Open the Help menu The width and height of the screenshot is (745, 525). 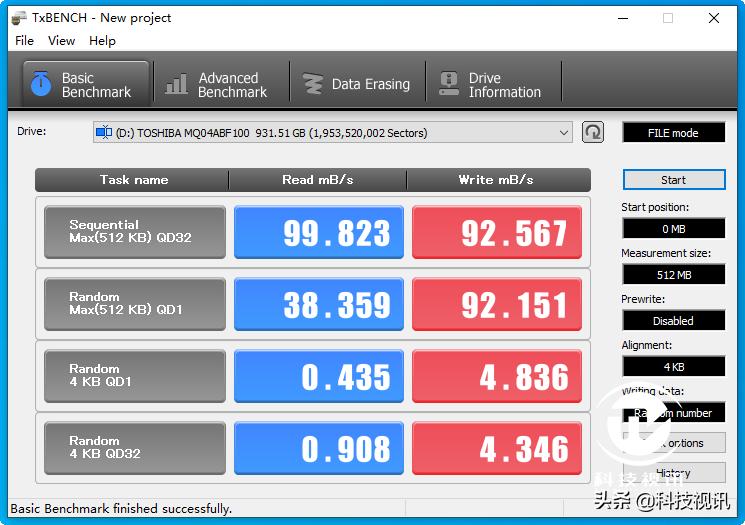click(x=102, y=41)
